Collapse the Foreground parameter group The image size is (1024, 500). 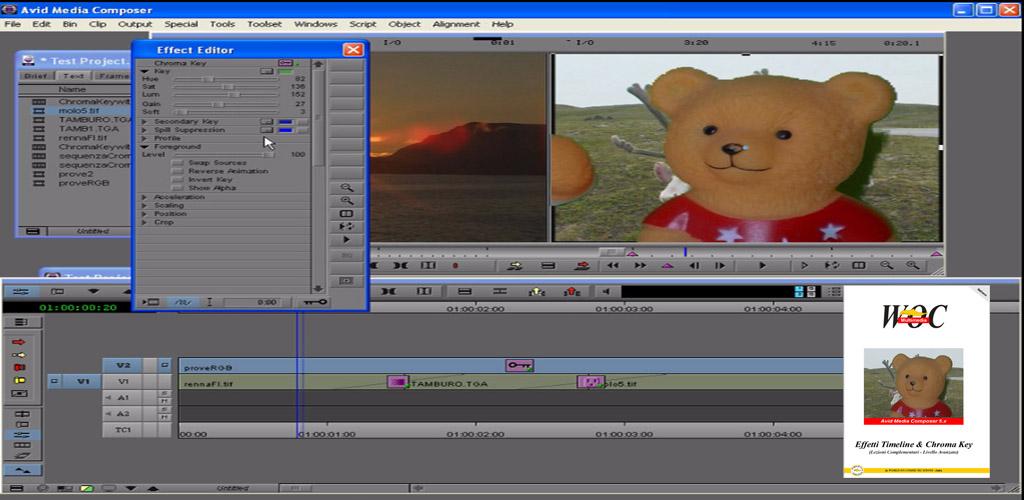(145, 147)
